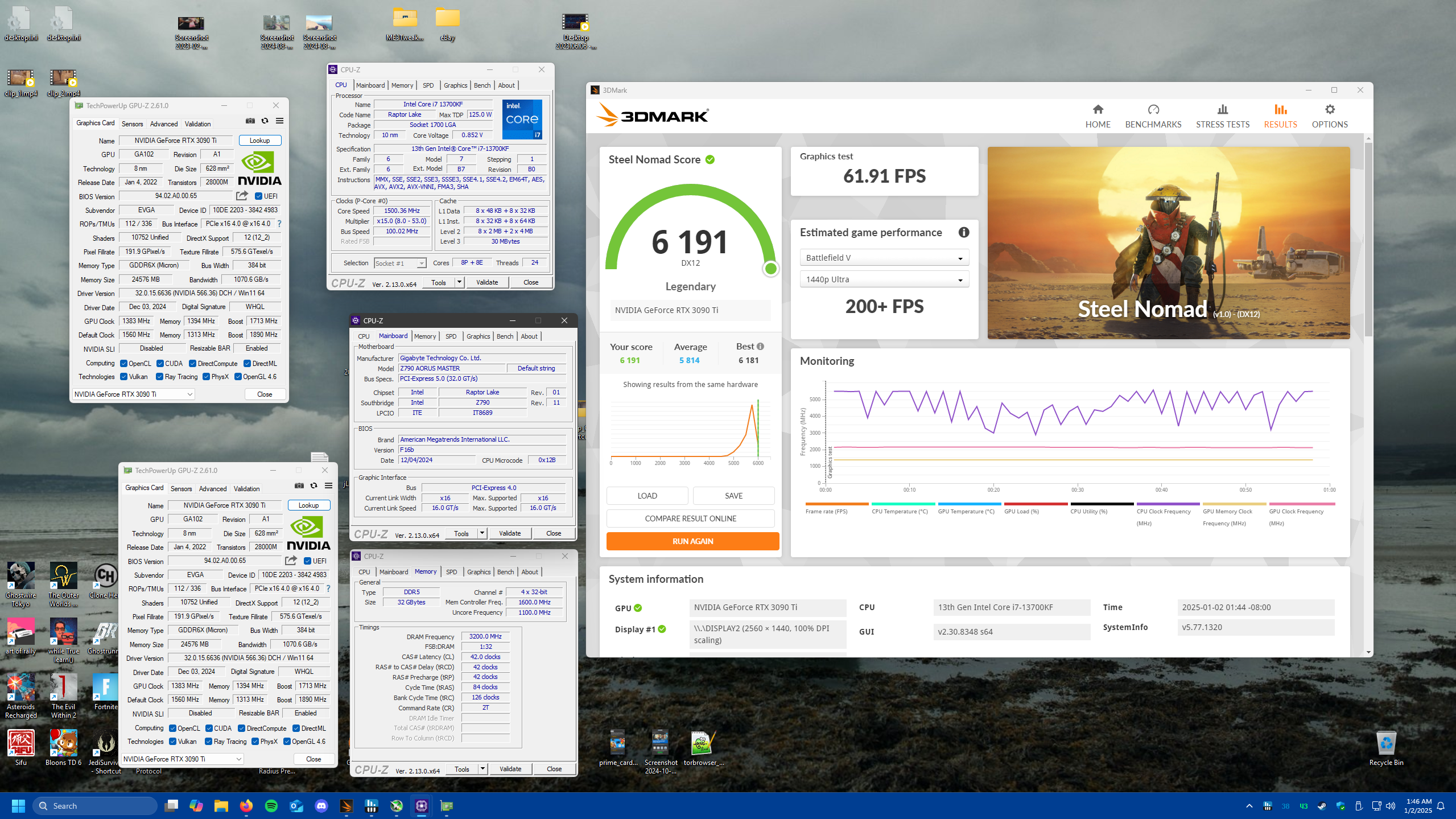Show hidden icons chevron in system tray
Image resolution: width=1456 pixels, height=819 pixels.
(x=1249, y=805)
